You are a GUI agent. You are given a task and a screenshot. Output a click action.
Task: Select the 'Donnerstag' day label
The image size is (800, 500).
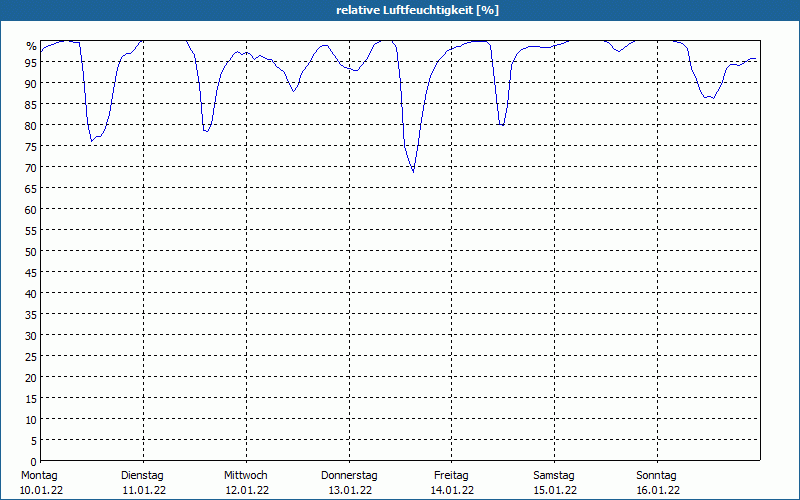[x=349, y=475]
